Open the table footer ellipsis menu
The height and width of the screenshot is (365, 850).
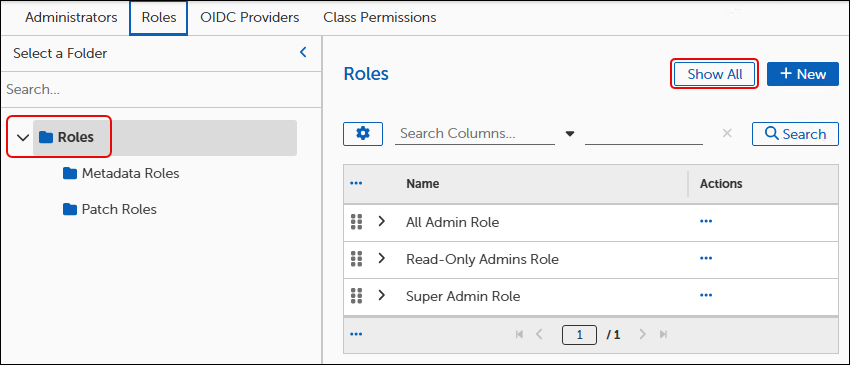pos(356,334)
